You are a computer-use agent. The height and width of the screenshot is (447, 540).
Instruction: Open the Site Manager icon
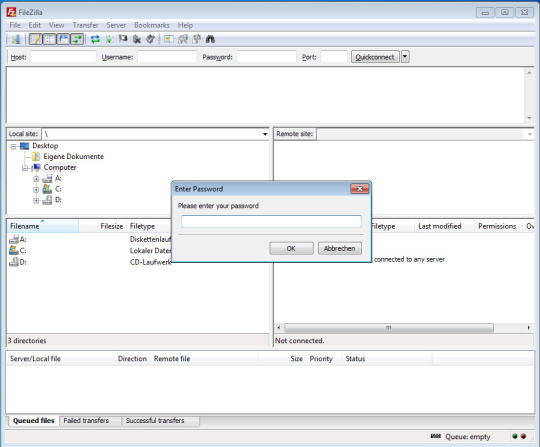pos(16,39)
